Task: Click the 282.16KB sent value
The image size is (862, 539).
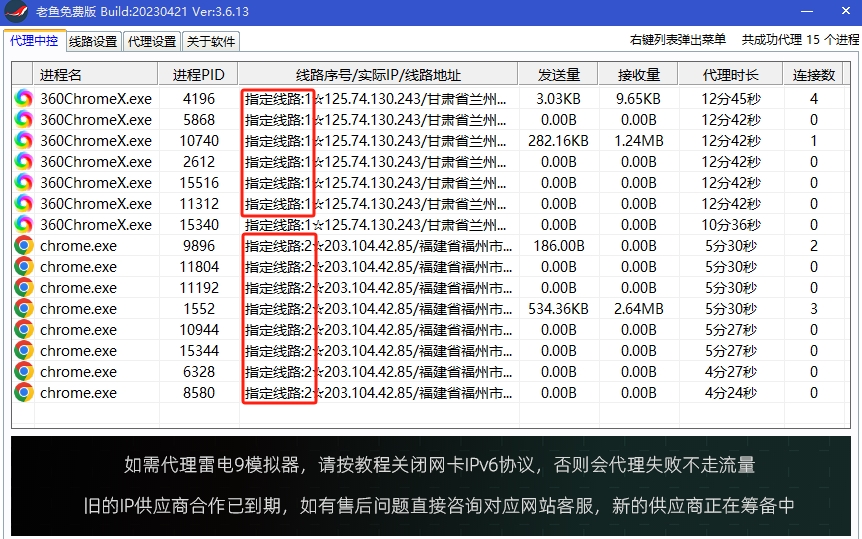Action: tap(559, 140)
